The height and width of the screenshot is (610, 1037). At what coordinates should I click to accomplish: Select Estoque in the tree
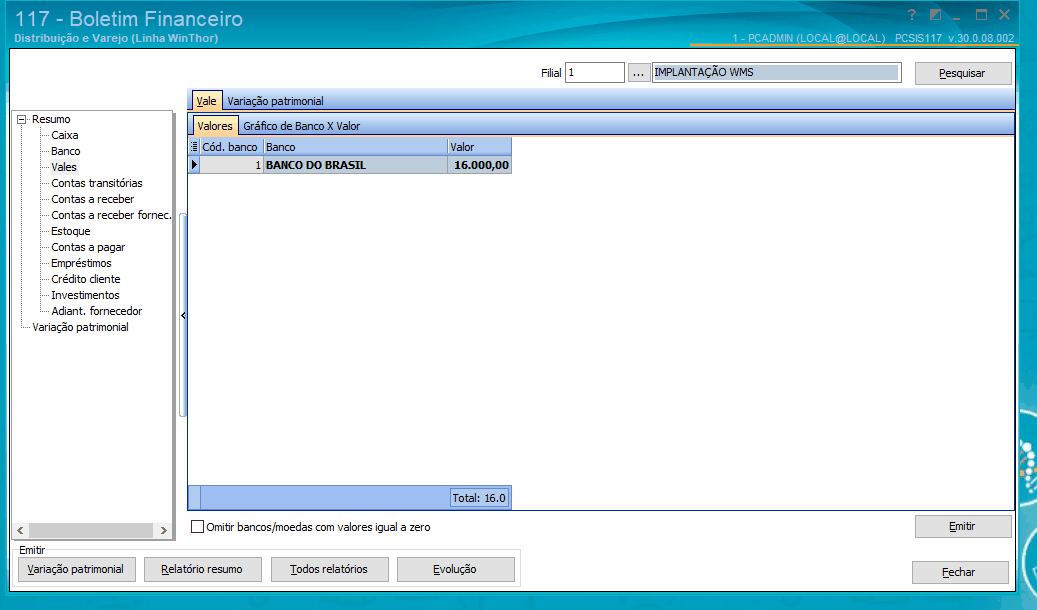click(x=71, y=231)
